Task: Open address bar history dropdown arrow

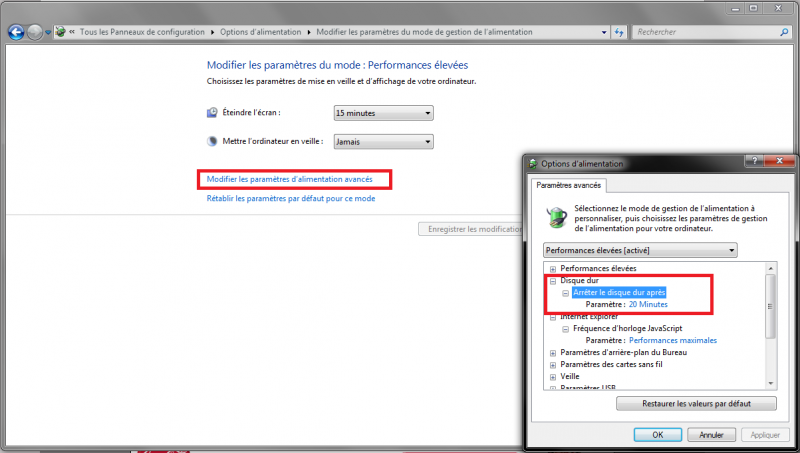Action: pyautogui.click(x=604, y=32)
